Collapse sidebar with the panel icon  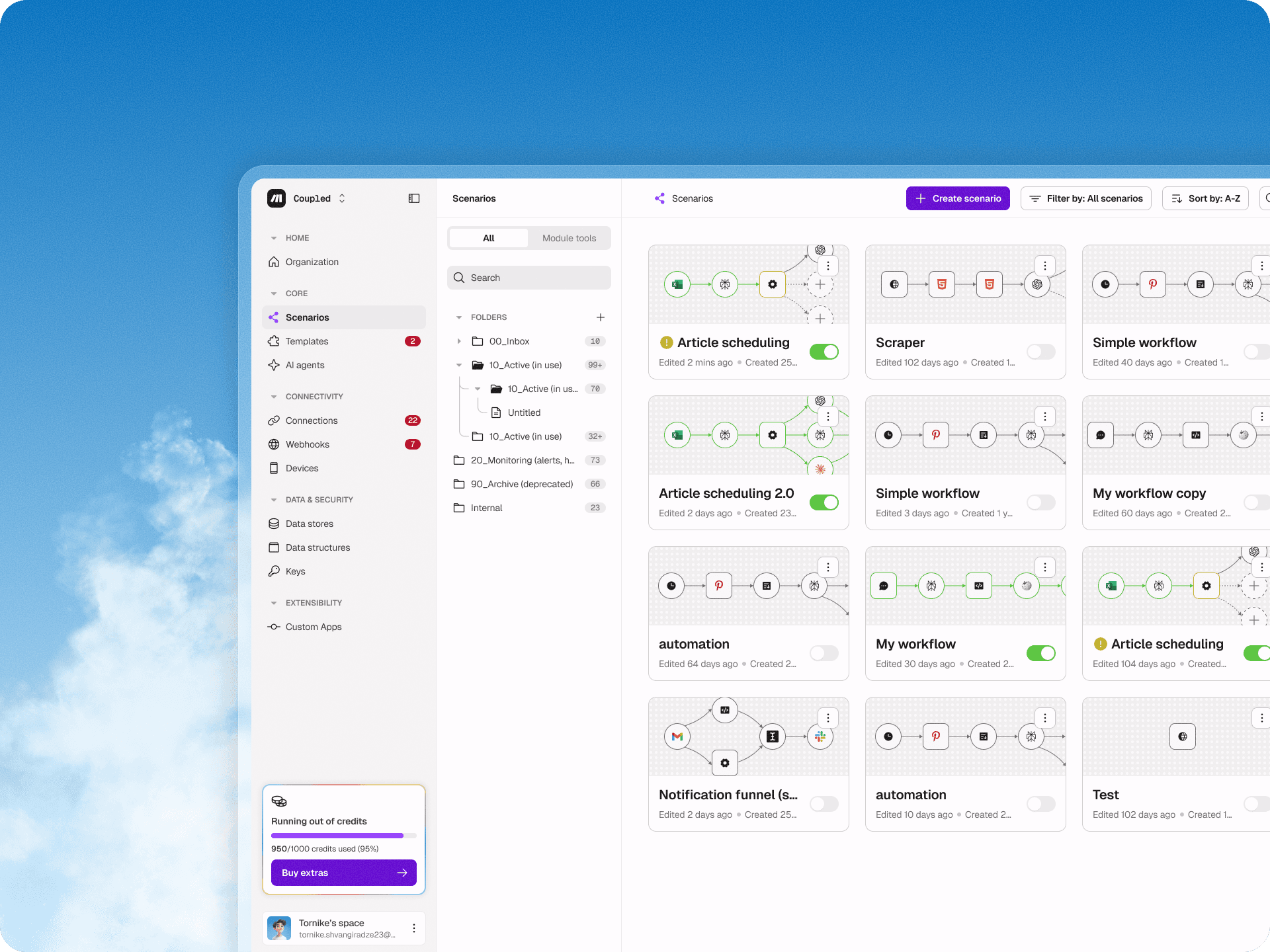(x=414, y=198)
